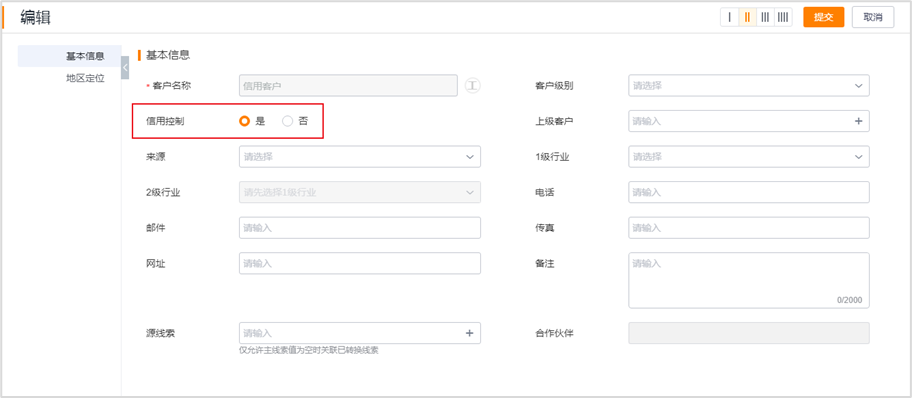Open the 1级行业 dropdown
This screenshot has height=398, width=912.
(x=749, y=157)
